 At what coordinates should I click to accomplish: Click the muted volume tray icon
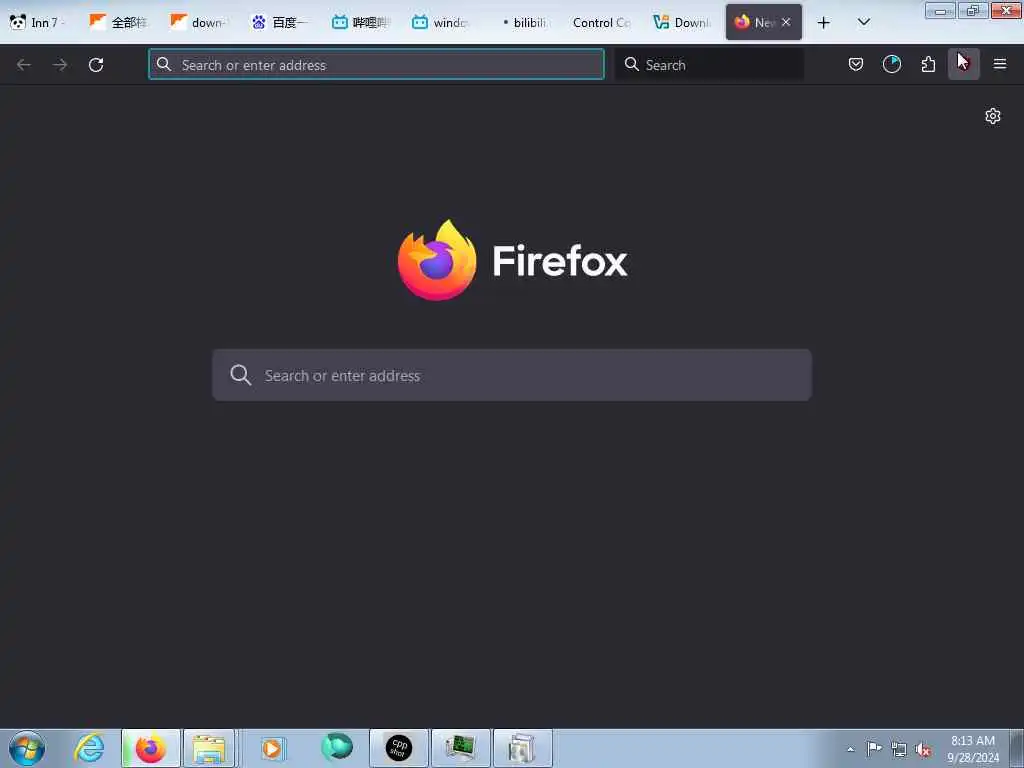923,750
